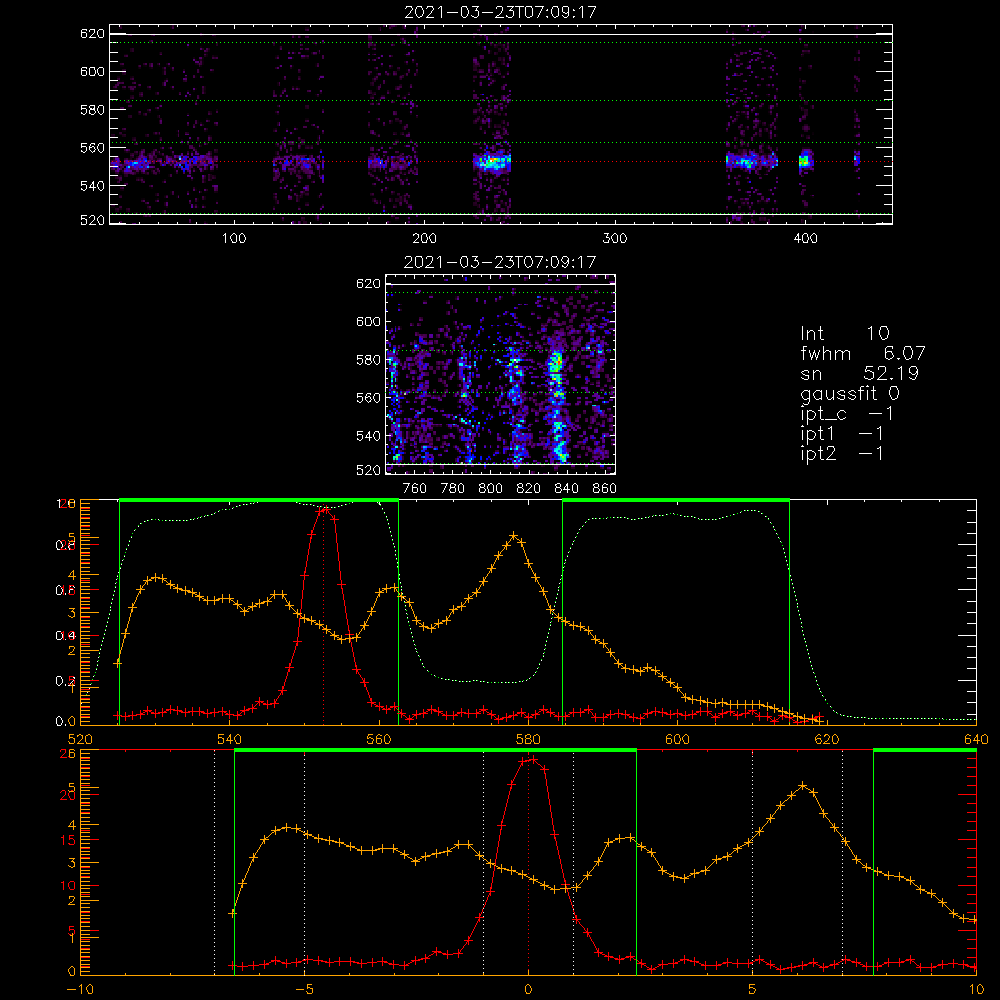Click the 'sn 52.19' readout
The image size is (1000, 1000).
tap(860, 373)
